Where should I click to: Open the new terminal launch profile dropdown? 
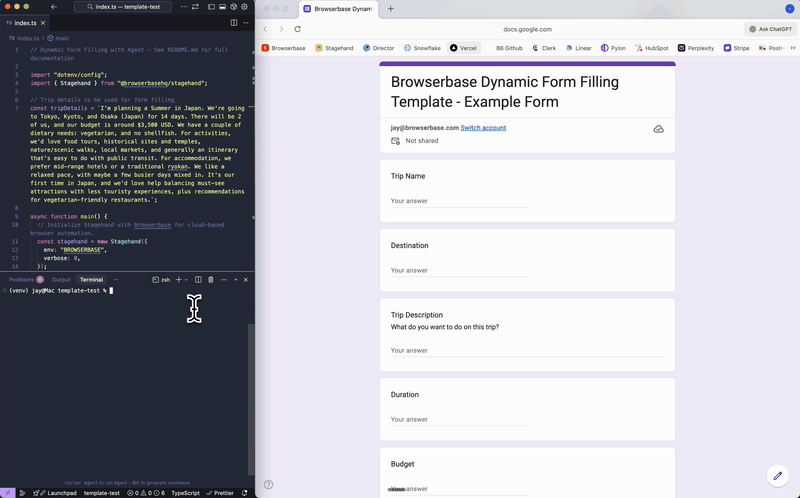click(186, 280)
